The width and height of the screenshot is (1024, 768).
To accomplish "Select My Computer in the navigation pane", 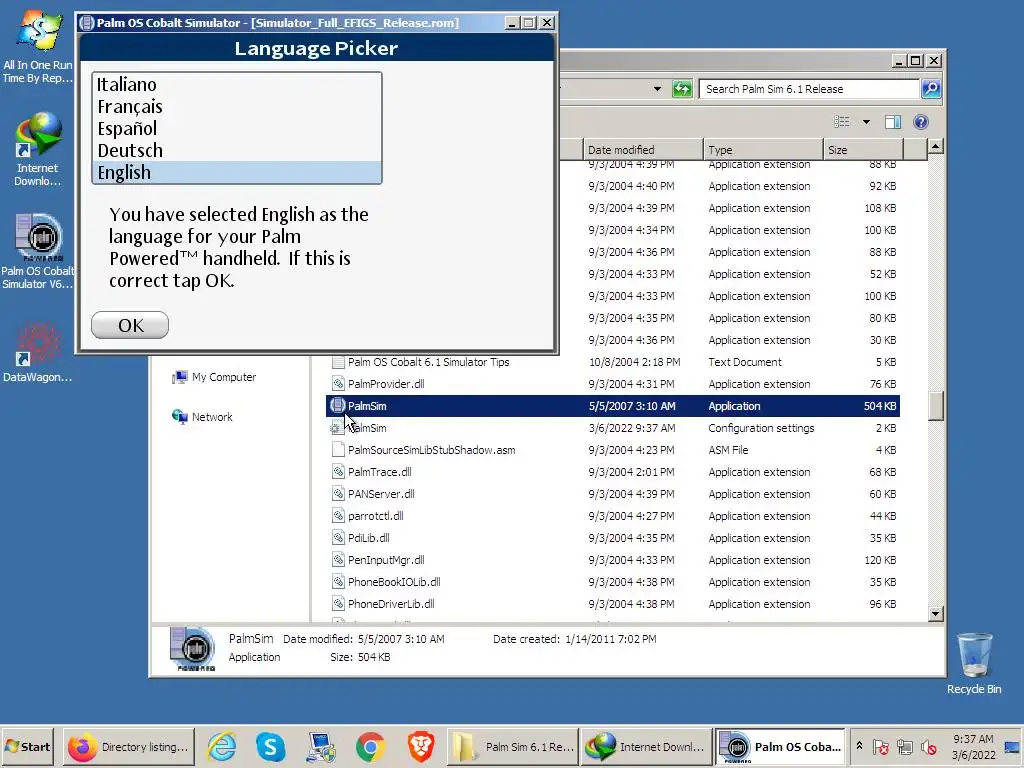I will tap(214, 377).
